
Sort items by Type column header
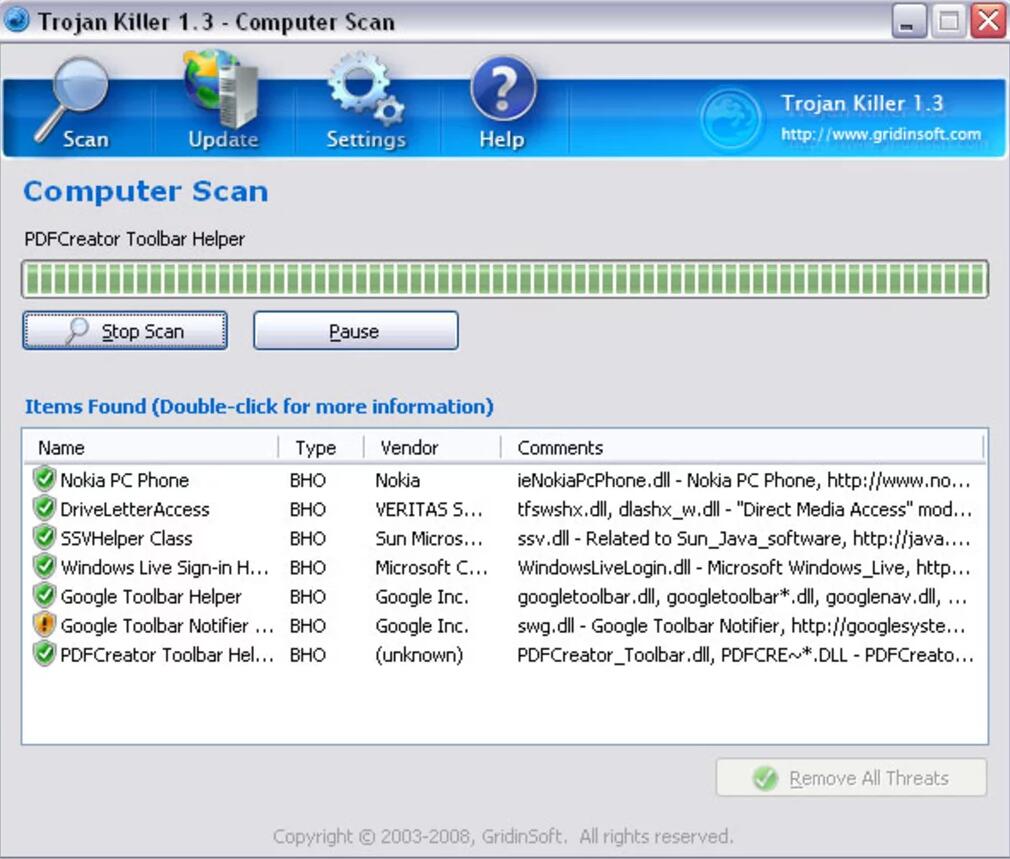coord(316,447)
